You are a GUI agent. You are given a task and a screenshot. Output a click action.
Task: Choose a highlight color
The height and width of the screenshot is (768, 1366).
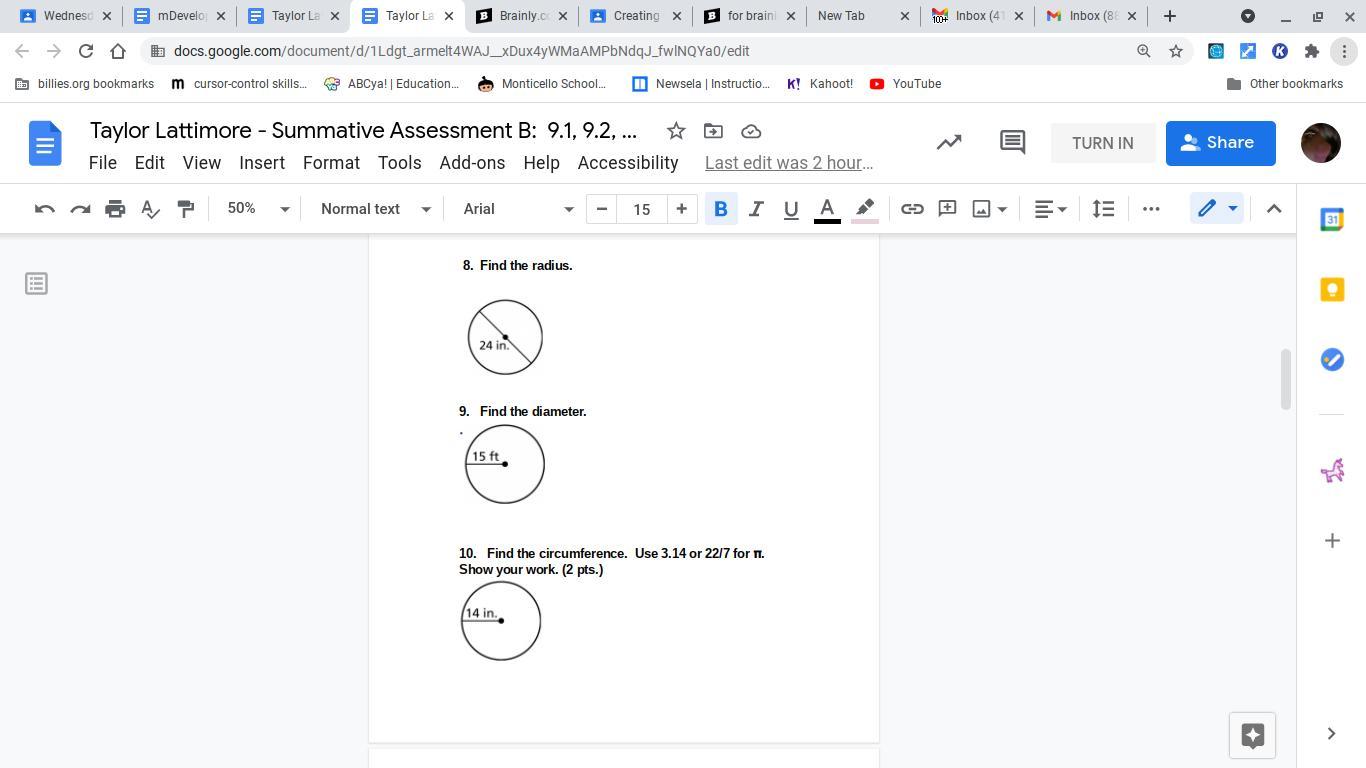(x=865, y=209)
